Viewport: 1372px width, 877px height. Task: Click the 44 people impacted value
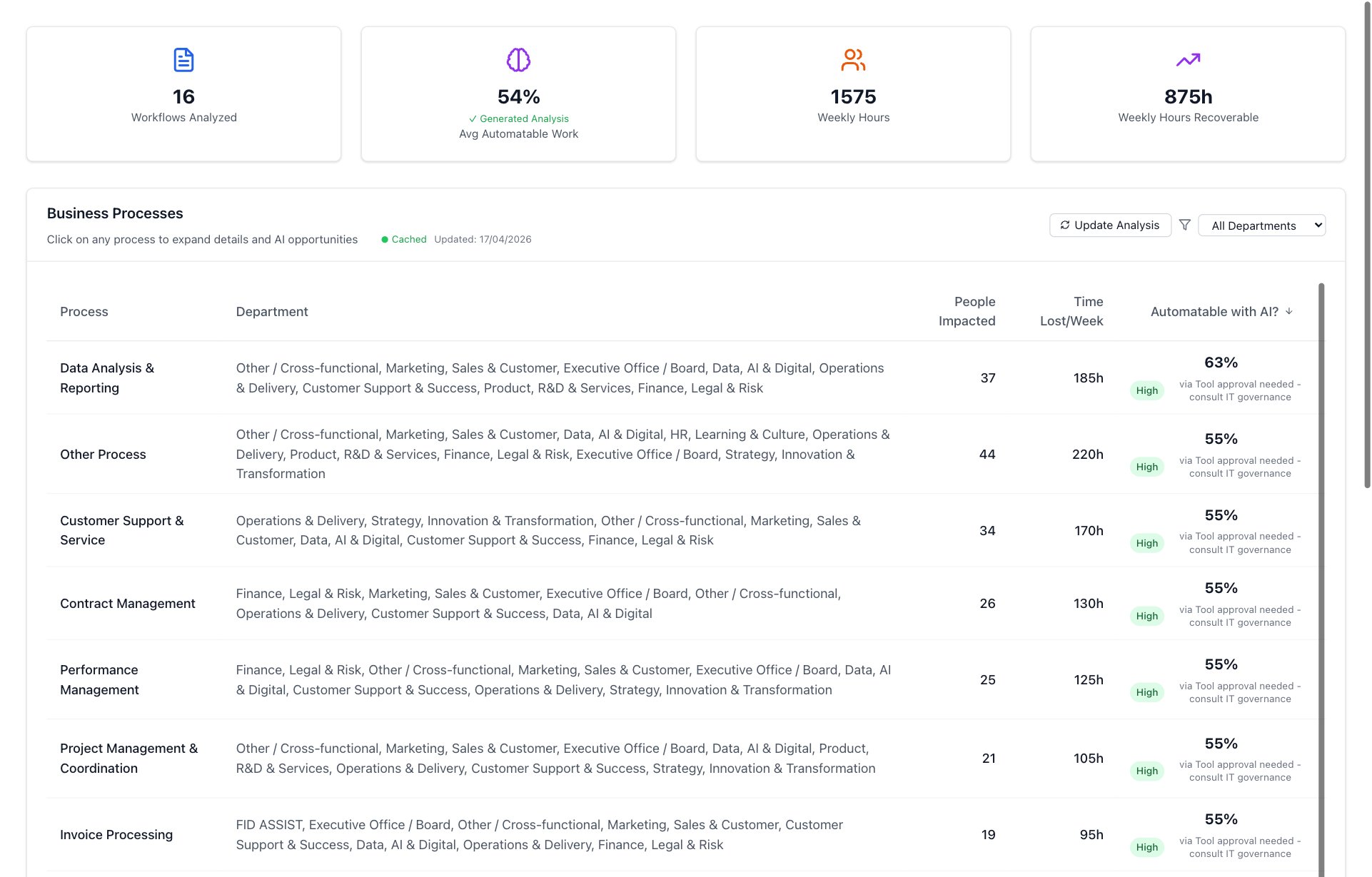tap(987, 455)
